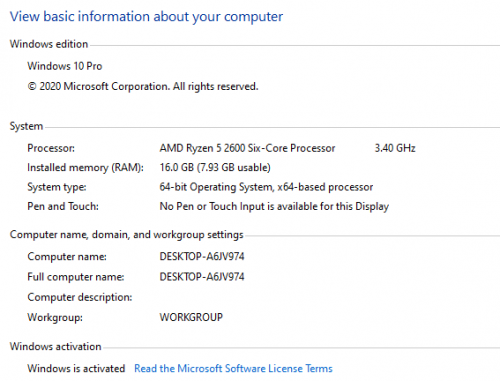500x381 pixels.
Task: Click the '© 2020 Microsoft Corporation' copyright line
Action: (143, 86)
